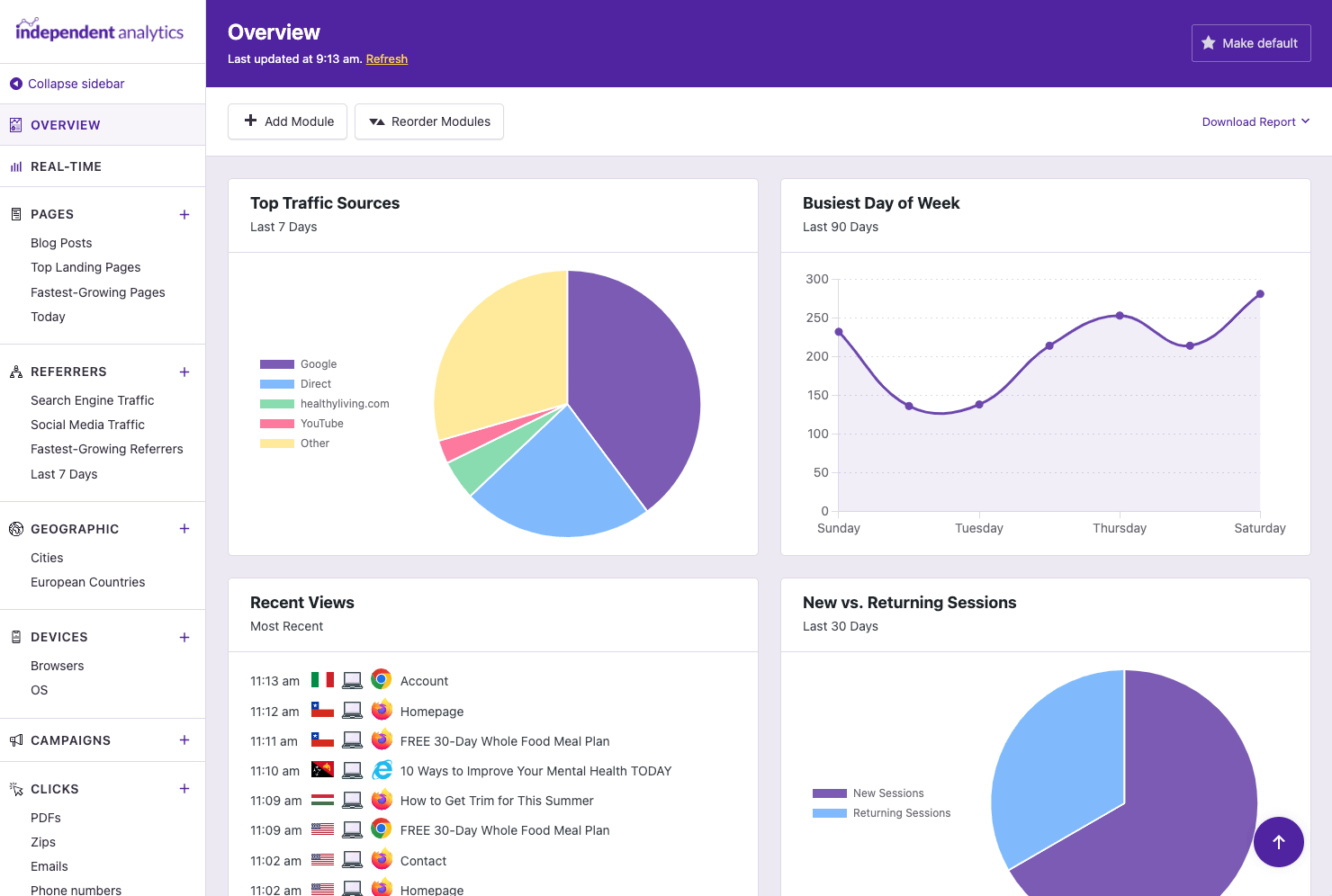Click the Collapse sidebar arrow icon
This screenshot has width=1332, height=896.
tap(15, 84)
